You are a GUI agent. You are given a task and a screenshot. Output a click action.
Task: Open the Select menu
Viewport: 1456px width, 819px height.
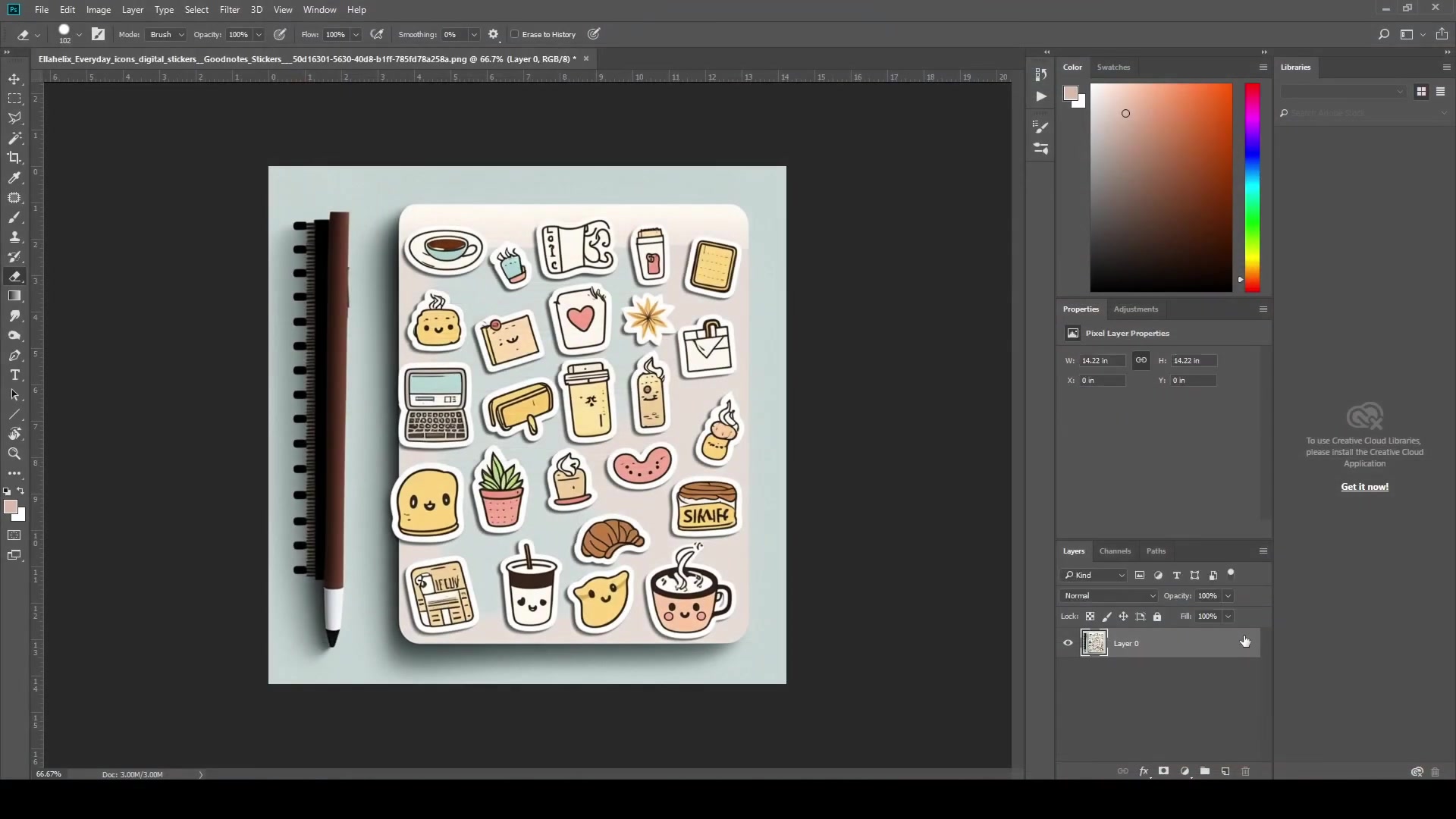[196, 10]
